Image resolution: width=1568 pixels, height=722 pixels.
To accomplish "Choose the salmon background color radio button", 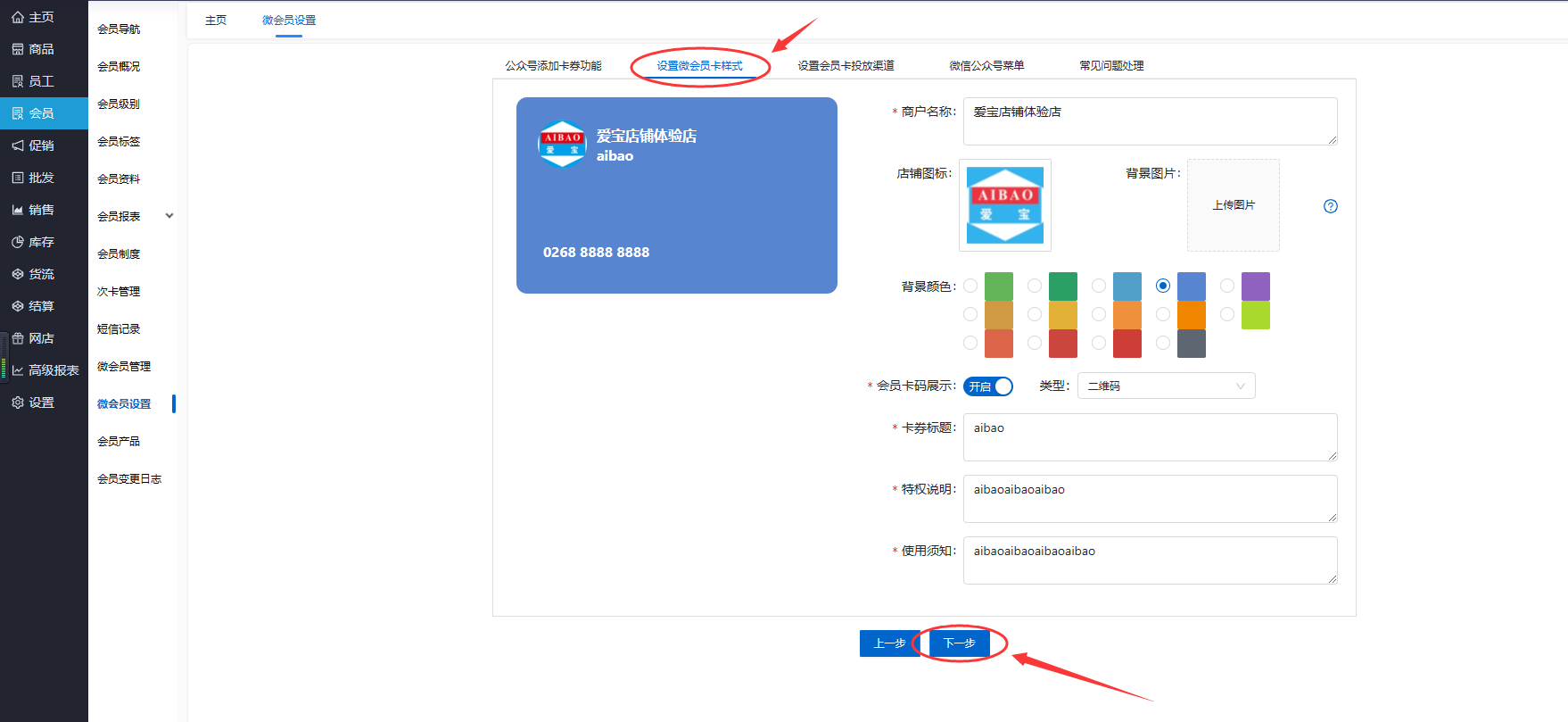I will (x=970, y=343).
